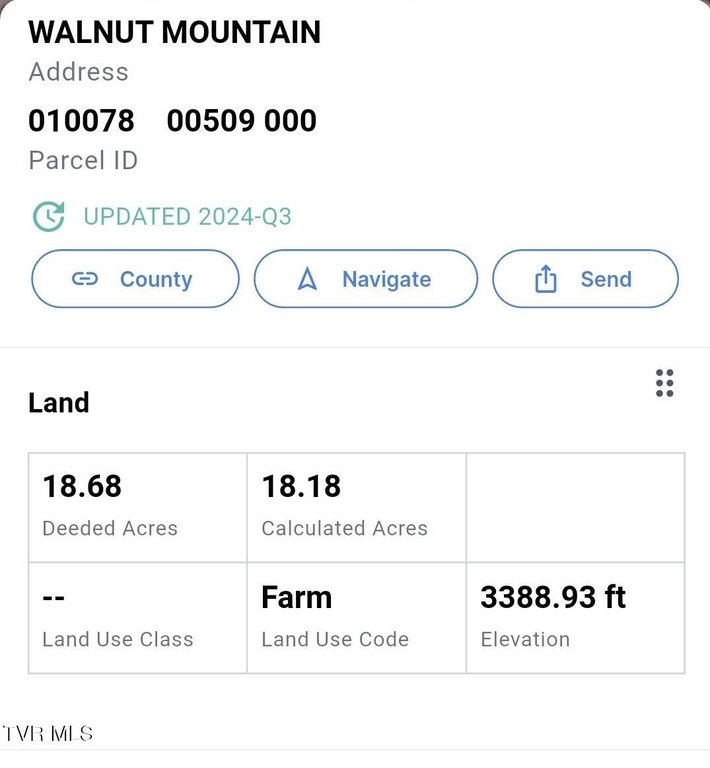
Task: Click the chain link icon beside County
Action: point(85,279)
